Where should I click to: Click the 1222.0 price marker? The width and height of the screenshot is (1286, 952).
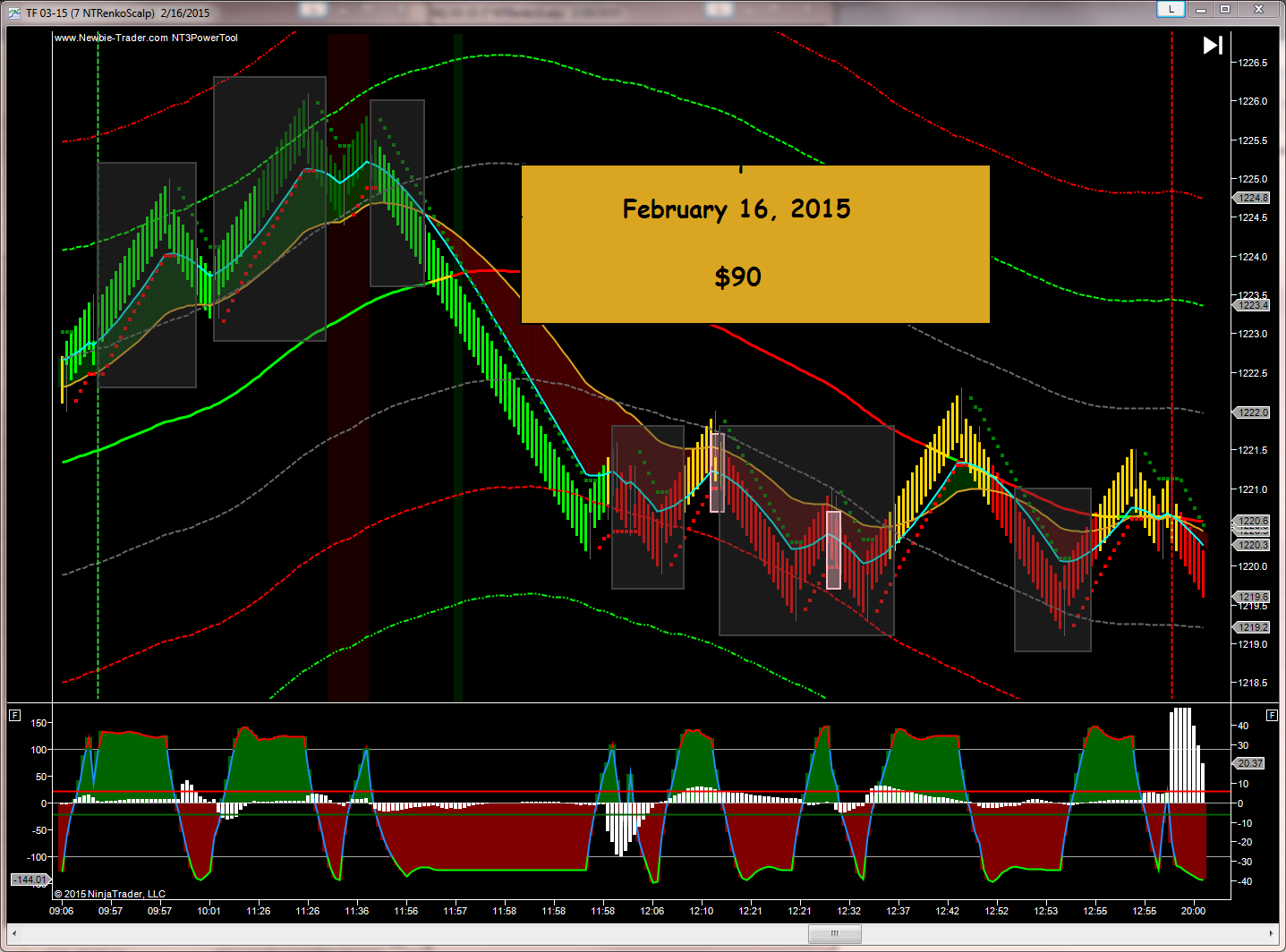coord(1253,412)
